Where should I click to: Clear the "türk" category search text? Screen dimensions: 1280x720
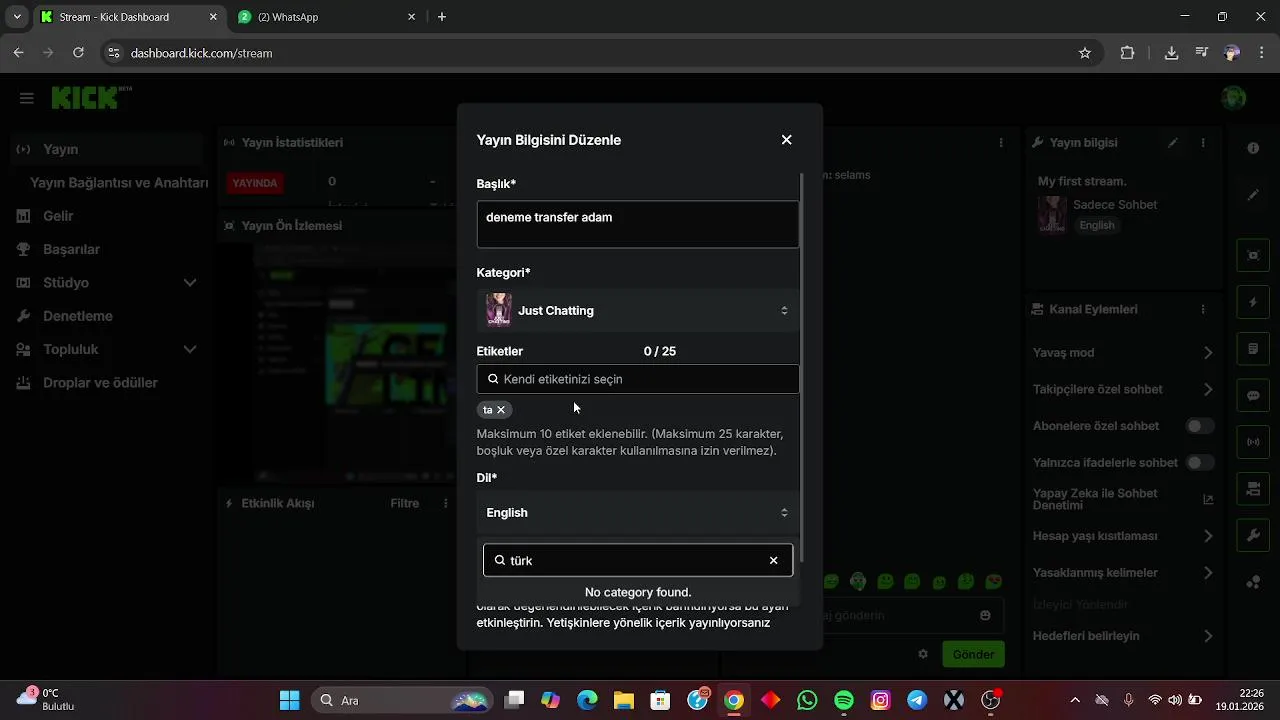click(773, 561)
